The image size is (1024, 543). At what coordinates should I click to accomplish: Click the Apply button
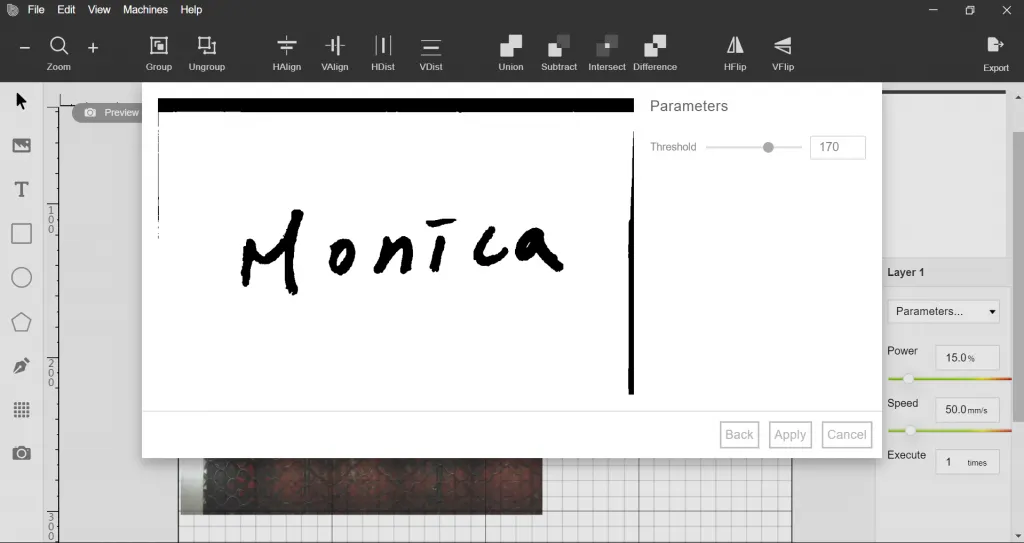[790, 435]
